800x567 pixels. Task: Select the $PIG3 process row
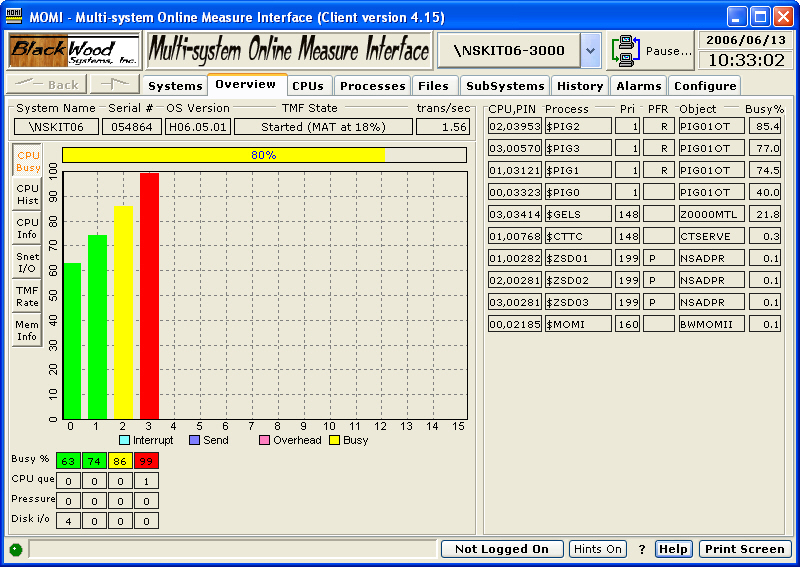634,148
